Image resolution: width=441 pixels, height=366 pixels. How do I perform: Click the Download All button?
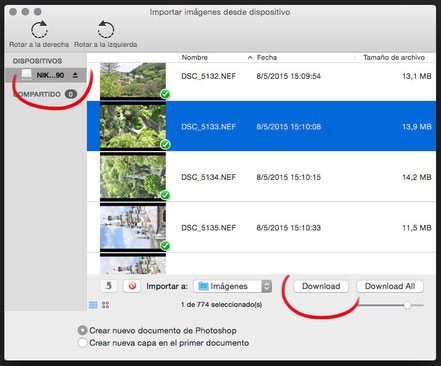click(390, 286)
